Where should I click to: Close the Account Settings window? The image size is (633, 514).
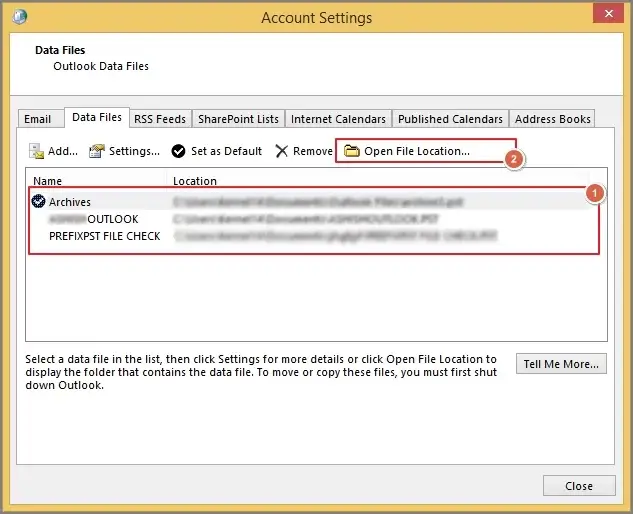coord(608,14)
